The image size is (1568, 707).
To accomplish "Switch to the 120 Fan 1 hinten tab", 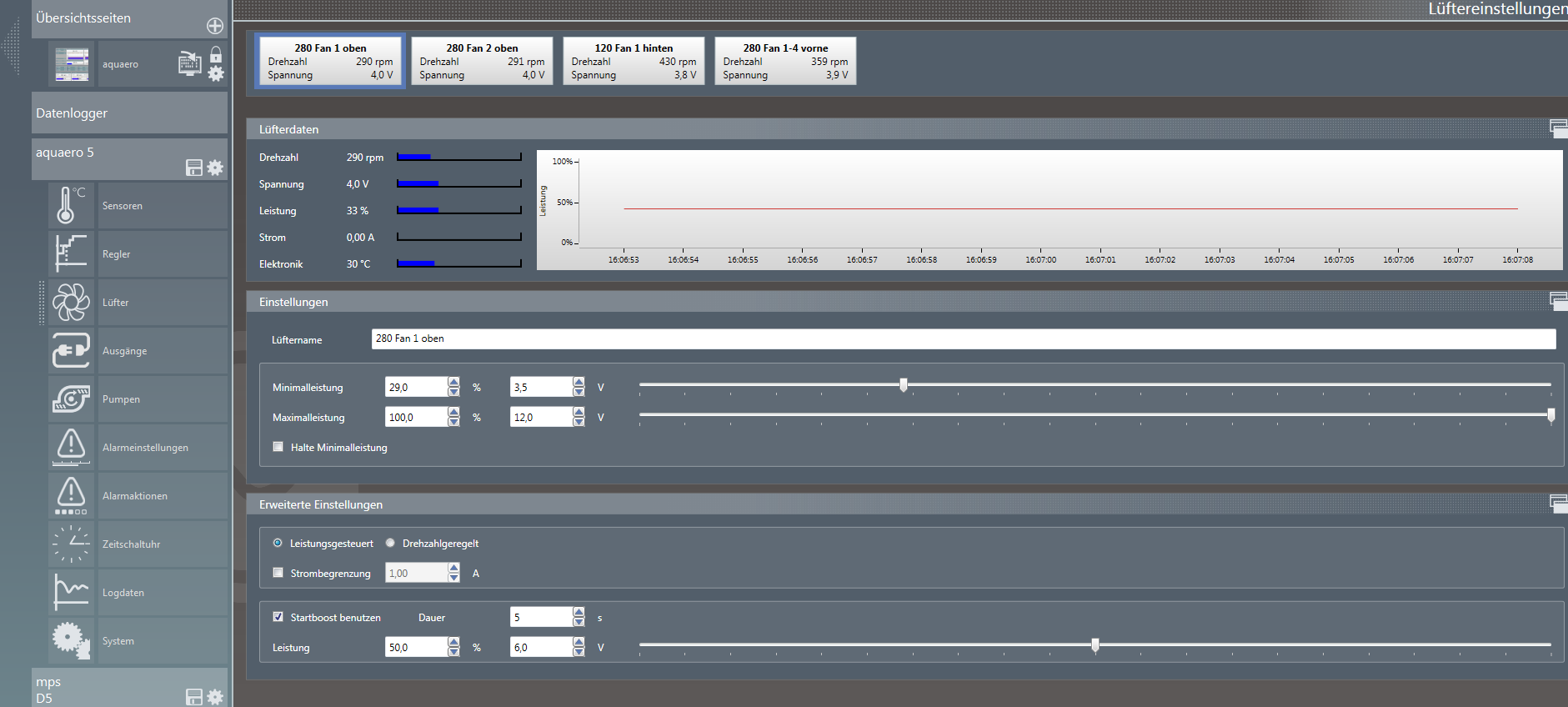I will click(634, 61).
